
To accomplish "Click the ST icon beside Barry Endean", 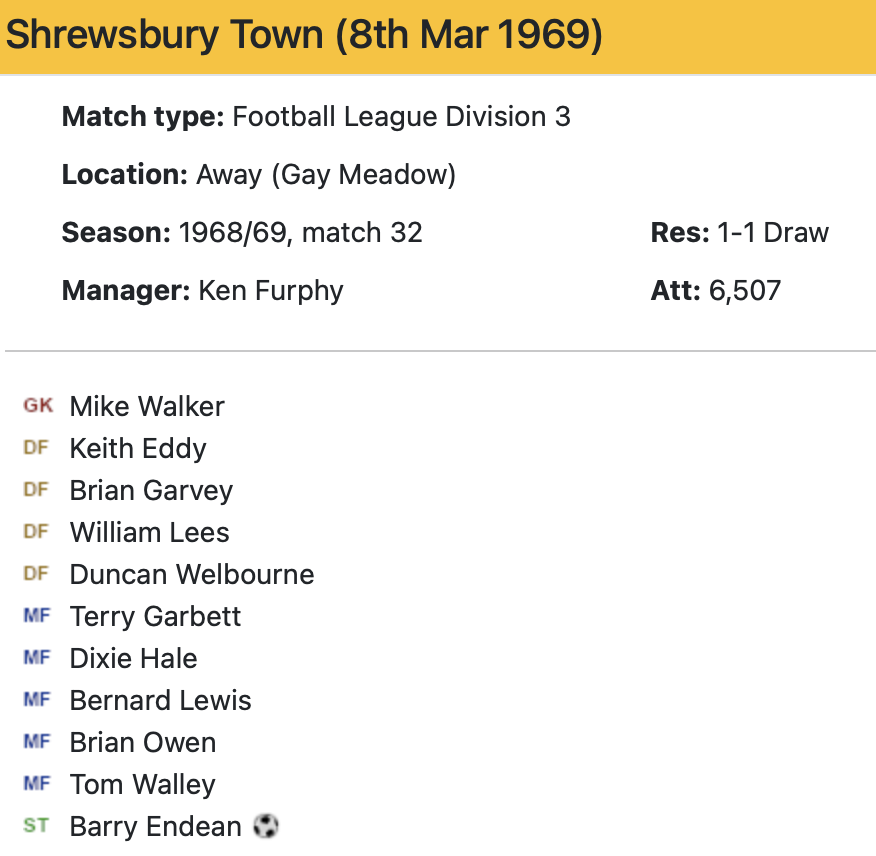I will pyautogui.click(x=36, y=826).
